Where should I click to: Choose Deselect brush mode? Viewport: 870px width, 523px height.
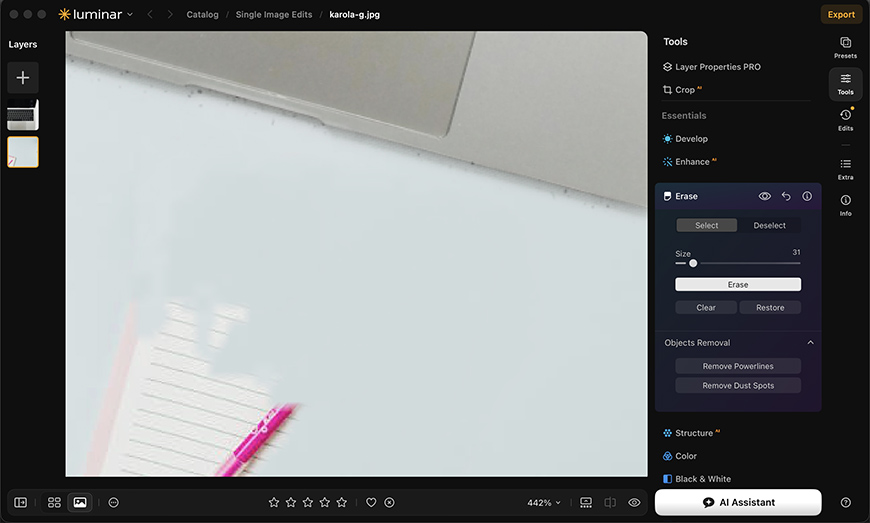769,225
